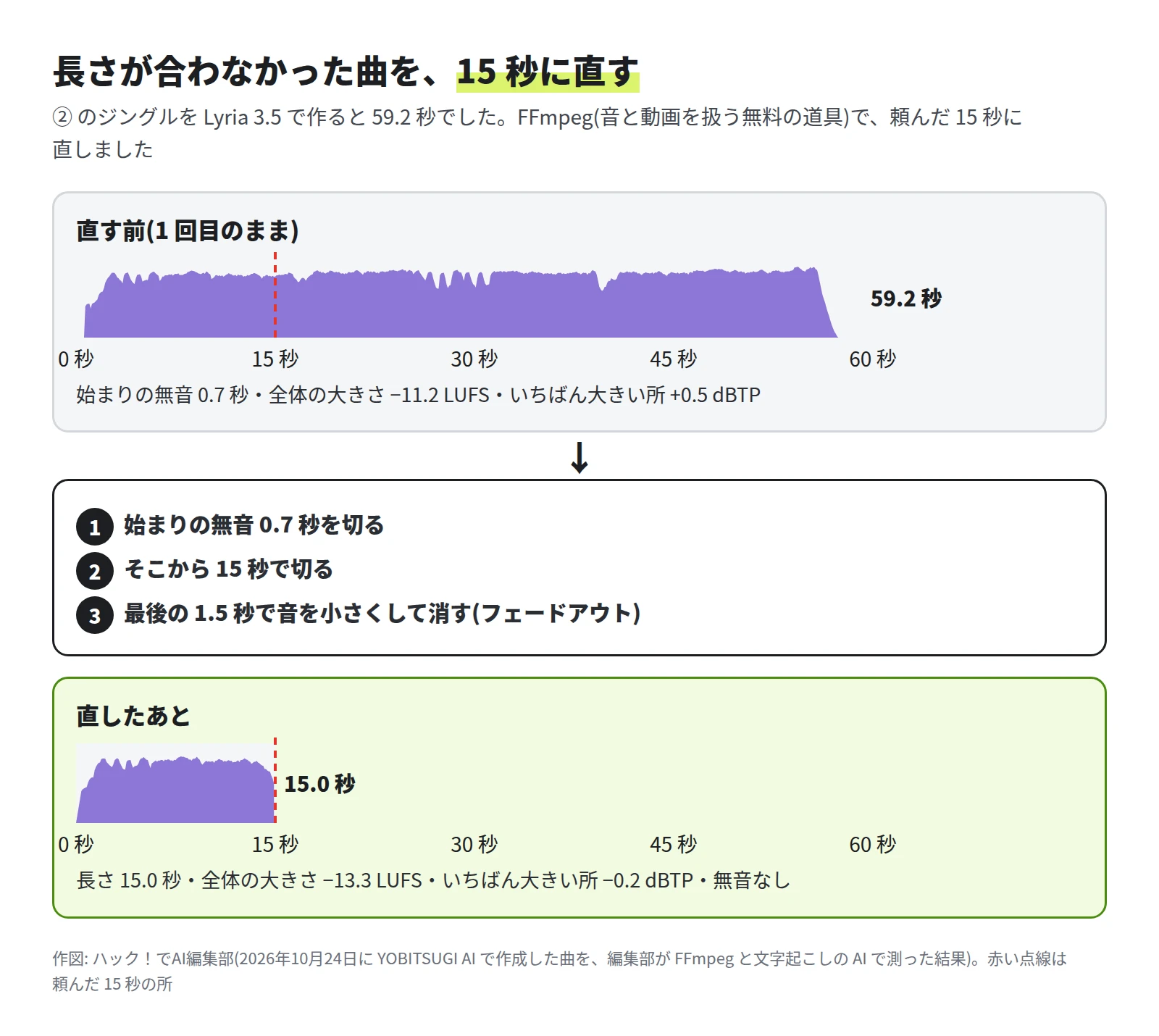The height and width of the screenshot is (1036, 1159).
Task: Select the subtitle paragraph mentioning Lyria 3.5
Action: click(x=537, y=133)
